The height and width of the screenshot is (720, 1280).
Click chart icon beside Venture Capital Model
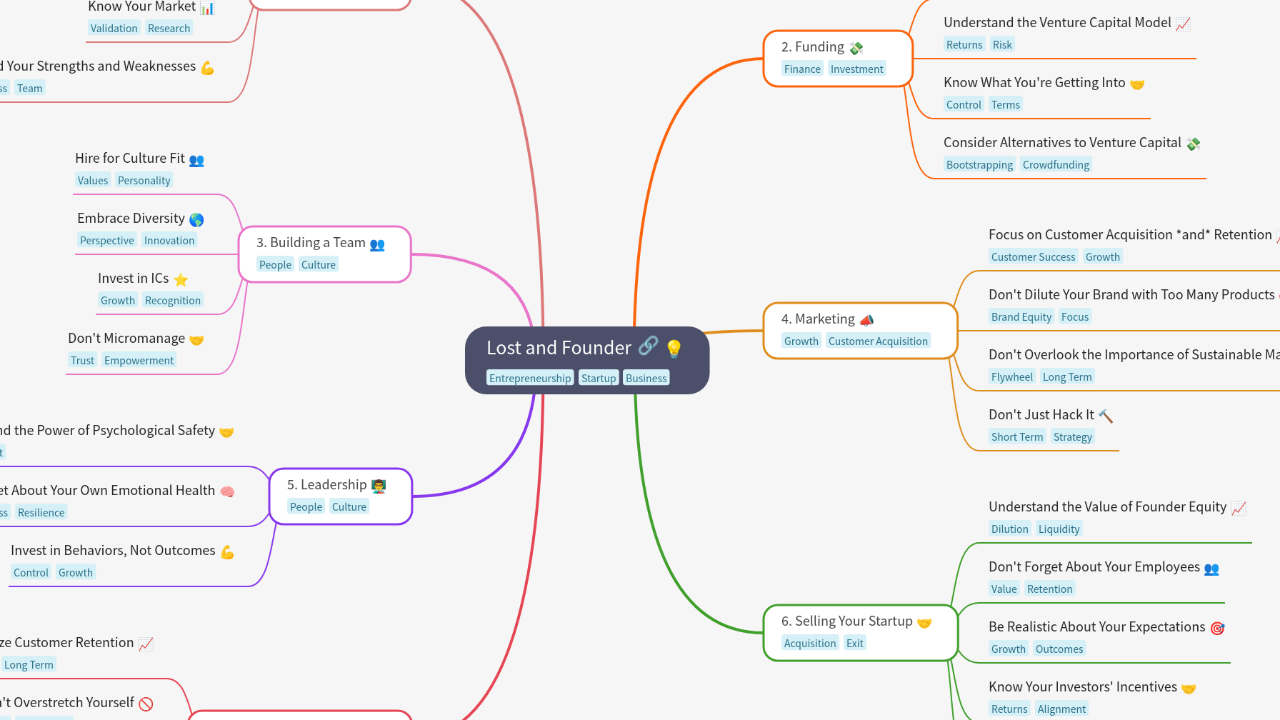pos(1183,23)
